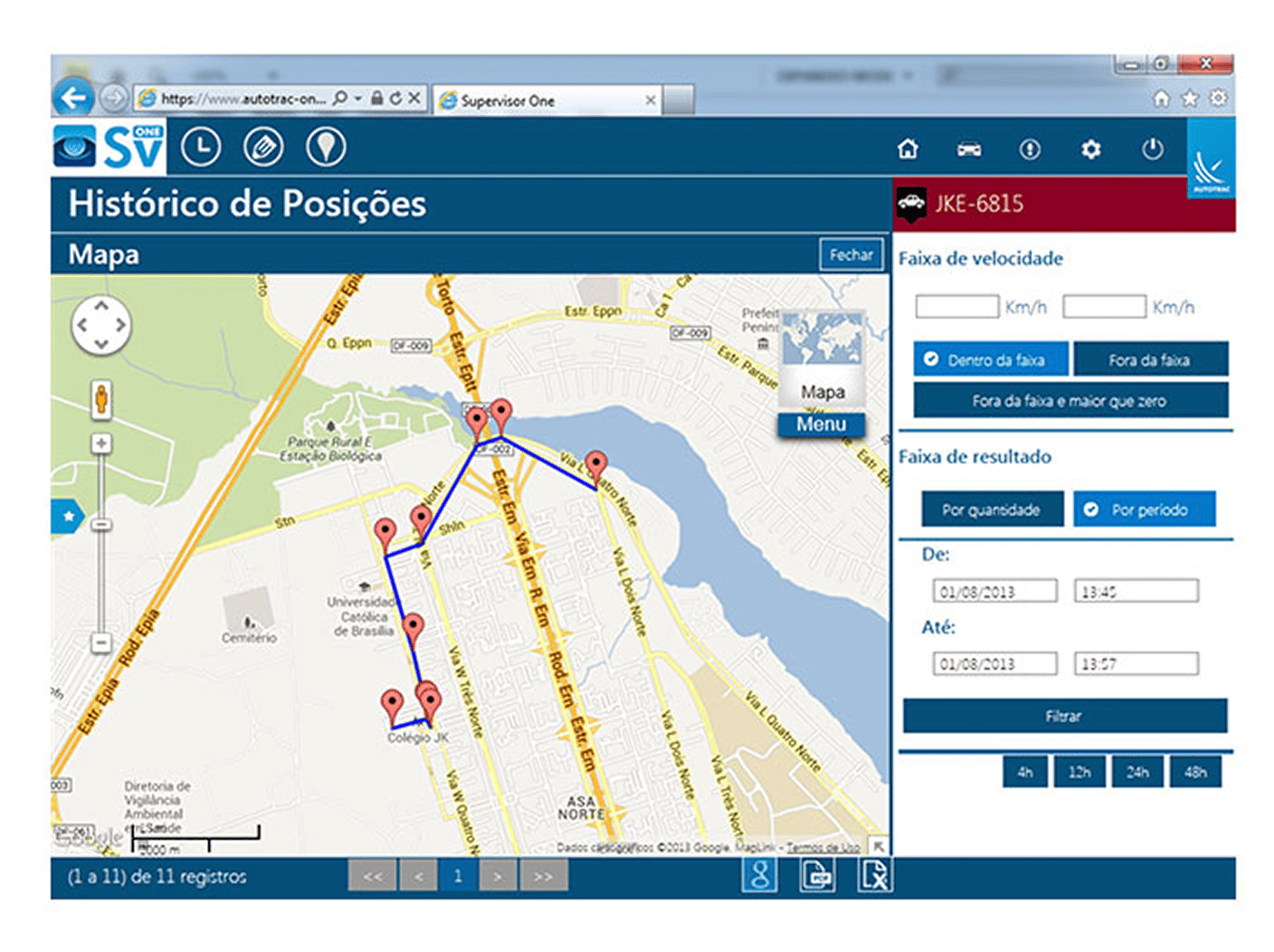This screenshot has height=952, width=1274.
Task: Open the map pin location icon
Action: 326,147
